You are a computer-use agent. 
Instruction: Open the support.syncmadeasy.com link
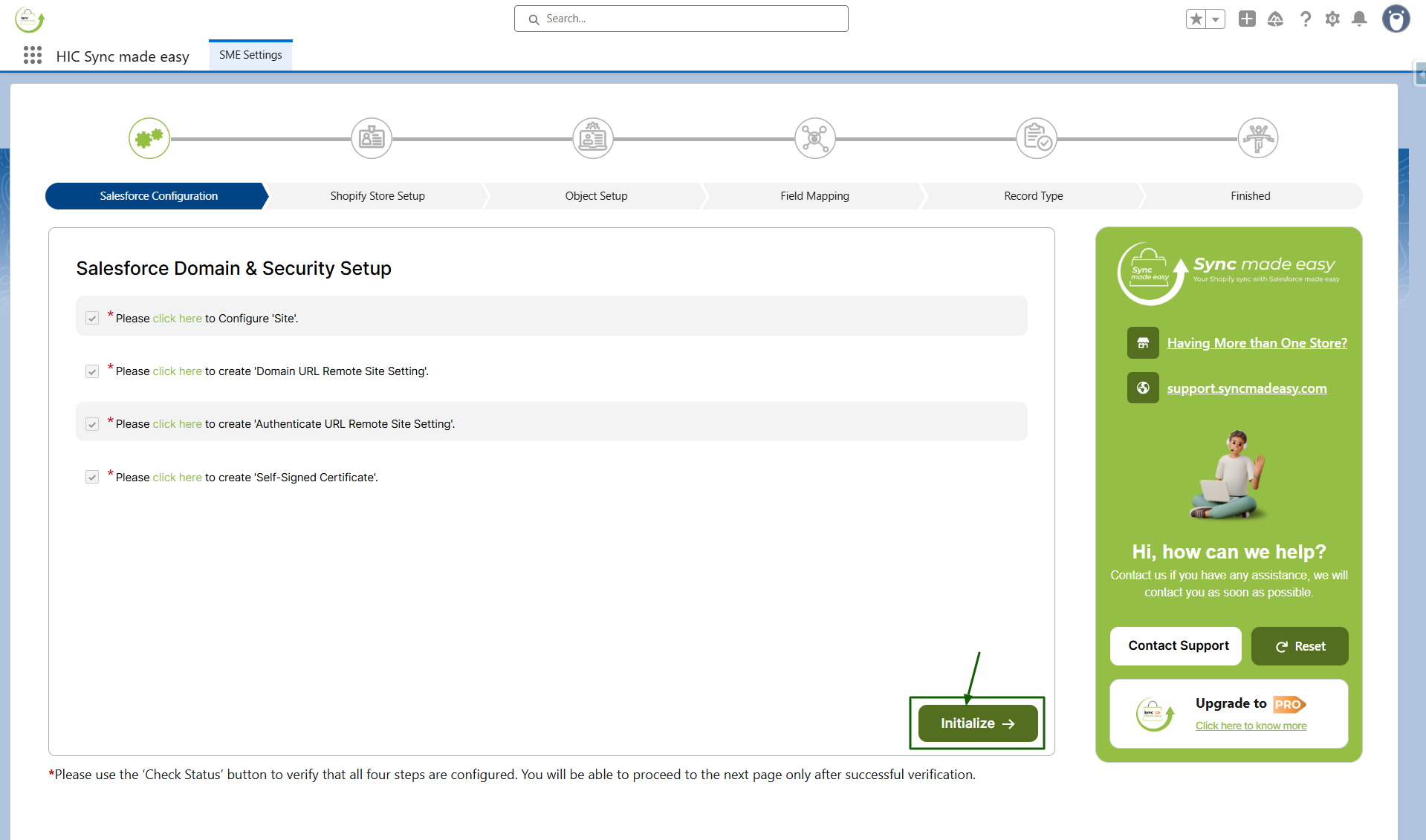(x=1246, y=388)
